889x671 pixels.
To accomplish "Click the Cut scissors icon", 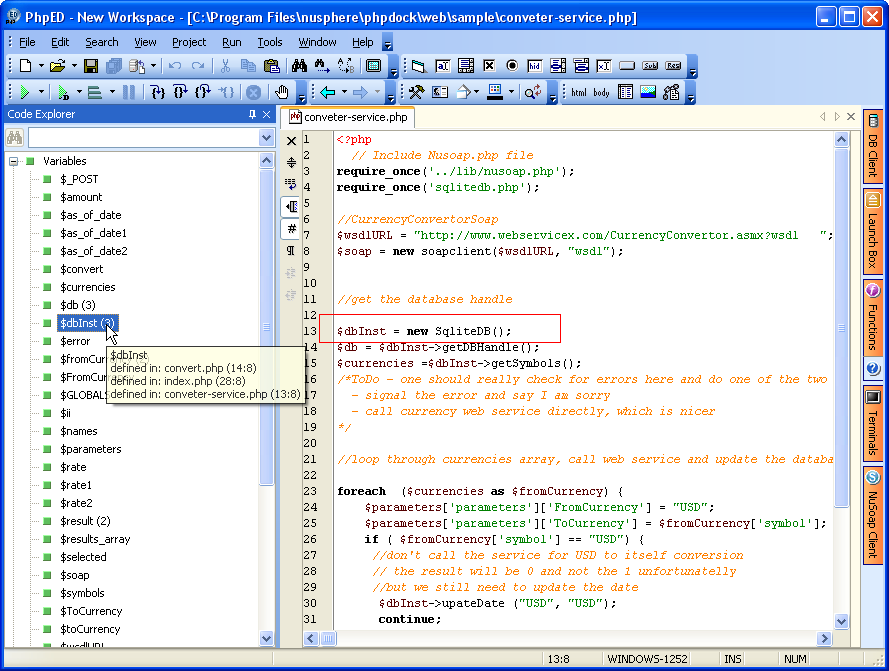I will coord(226,66).
